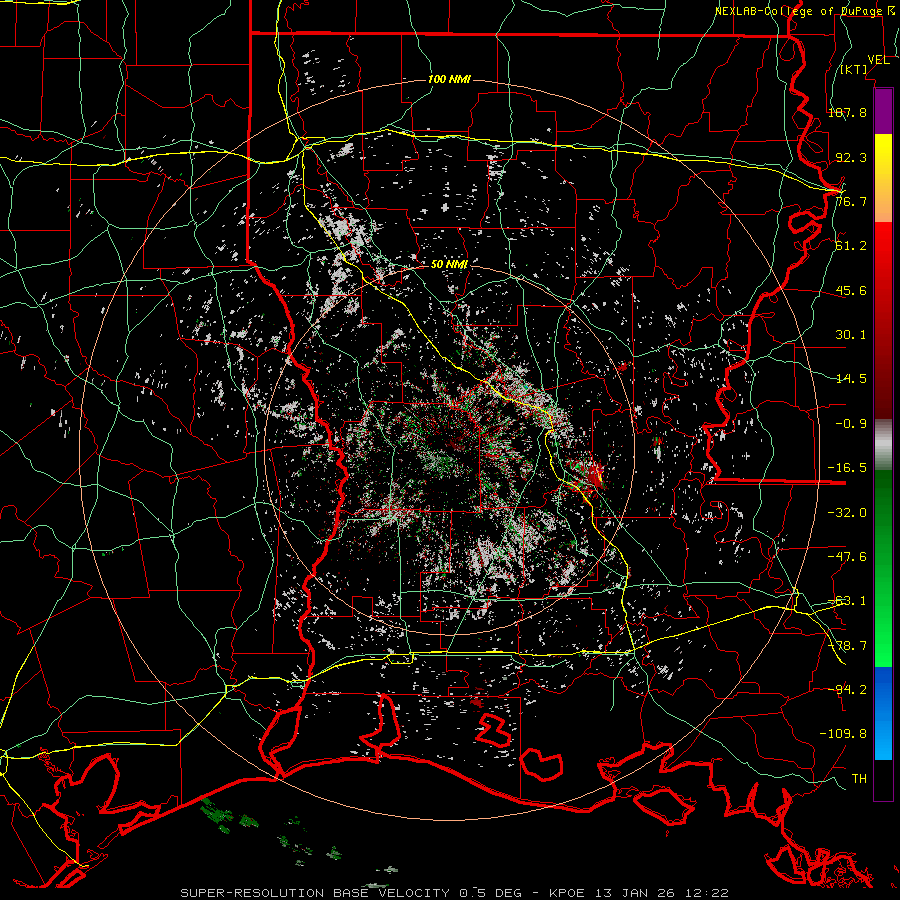Click the 30.1 velocity scale value
900x900 pixels.
coord(851,335)
